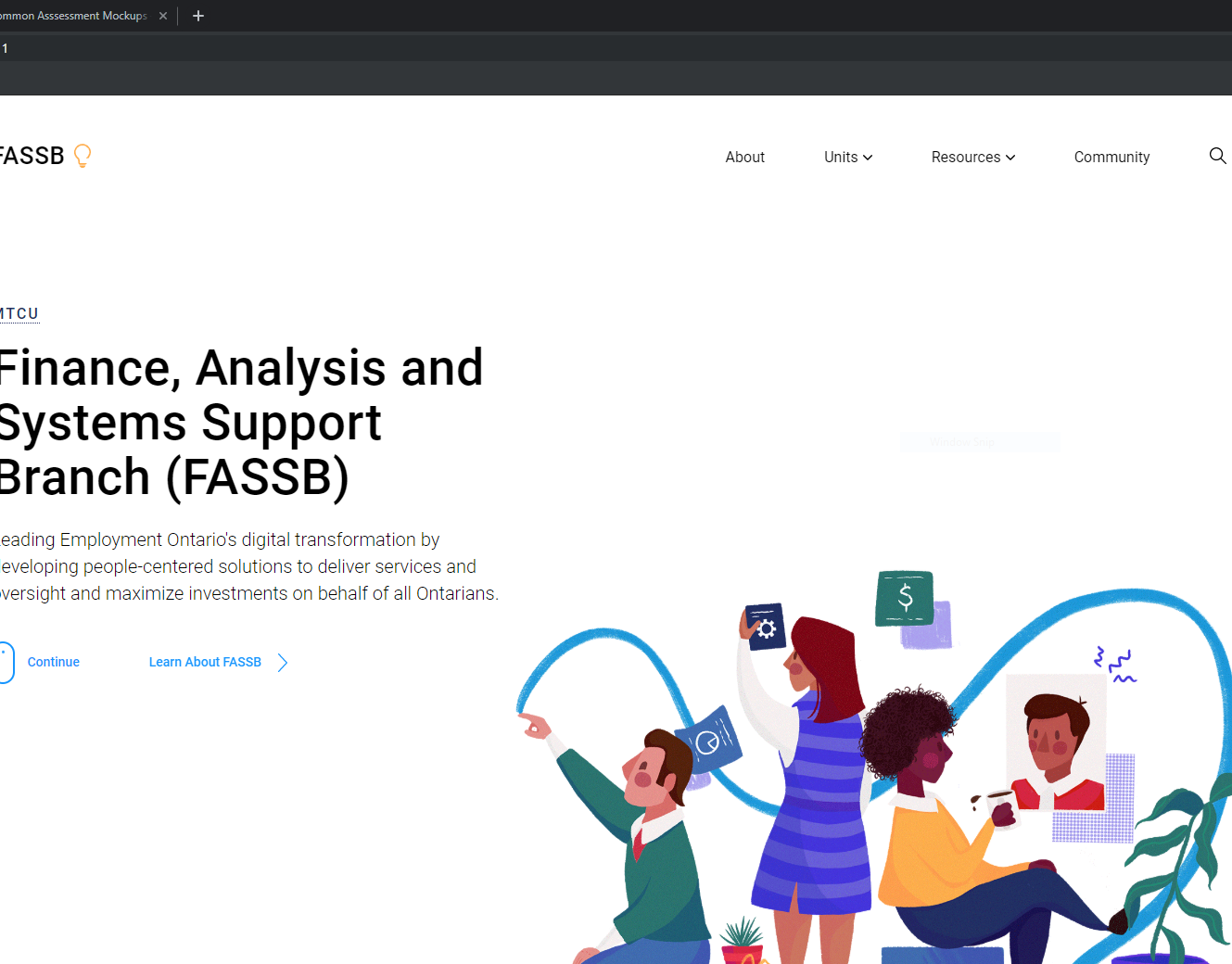
Task: Click the scroll mouse icon beside Continue
Action: click(6, 662)
